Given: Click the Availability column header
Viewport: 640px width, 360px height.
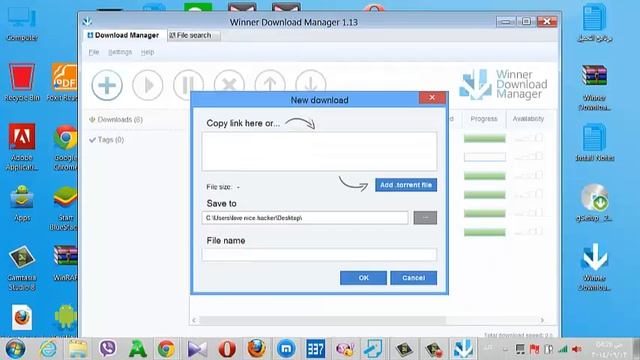Looking at the screenshot, I should (528, 119).
